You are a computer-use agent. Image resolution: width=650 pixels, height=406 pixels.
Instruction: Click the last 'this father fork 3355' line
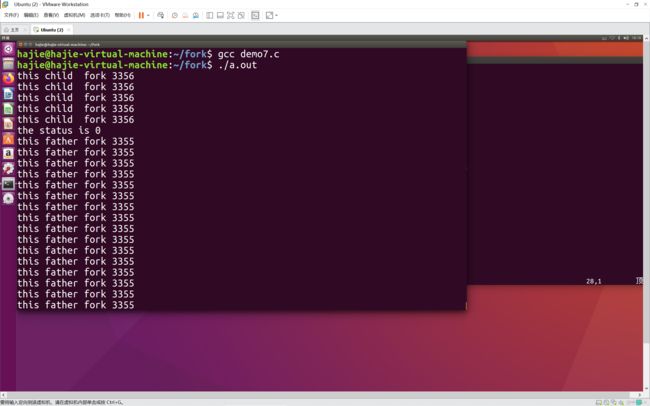click(75, 305)
